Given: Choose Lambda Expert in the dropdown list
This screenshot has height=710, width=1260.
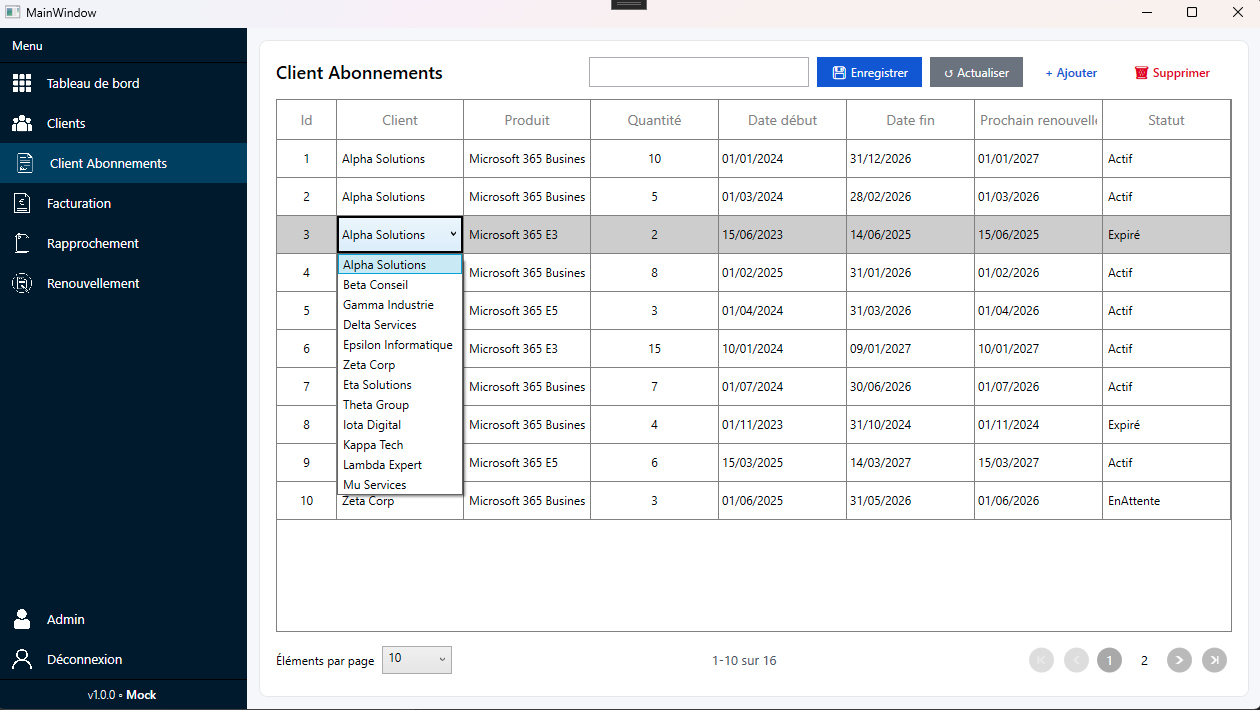Looking at the screenshot, I should (400, 465).
